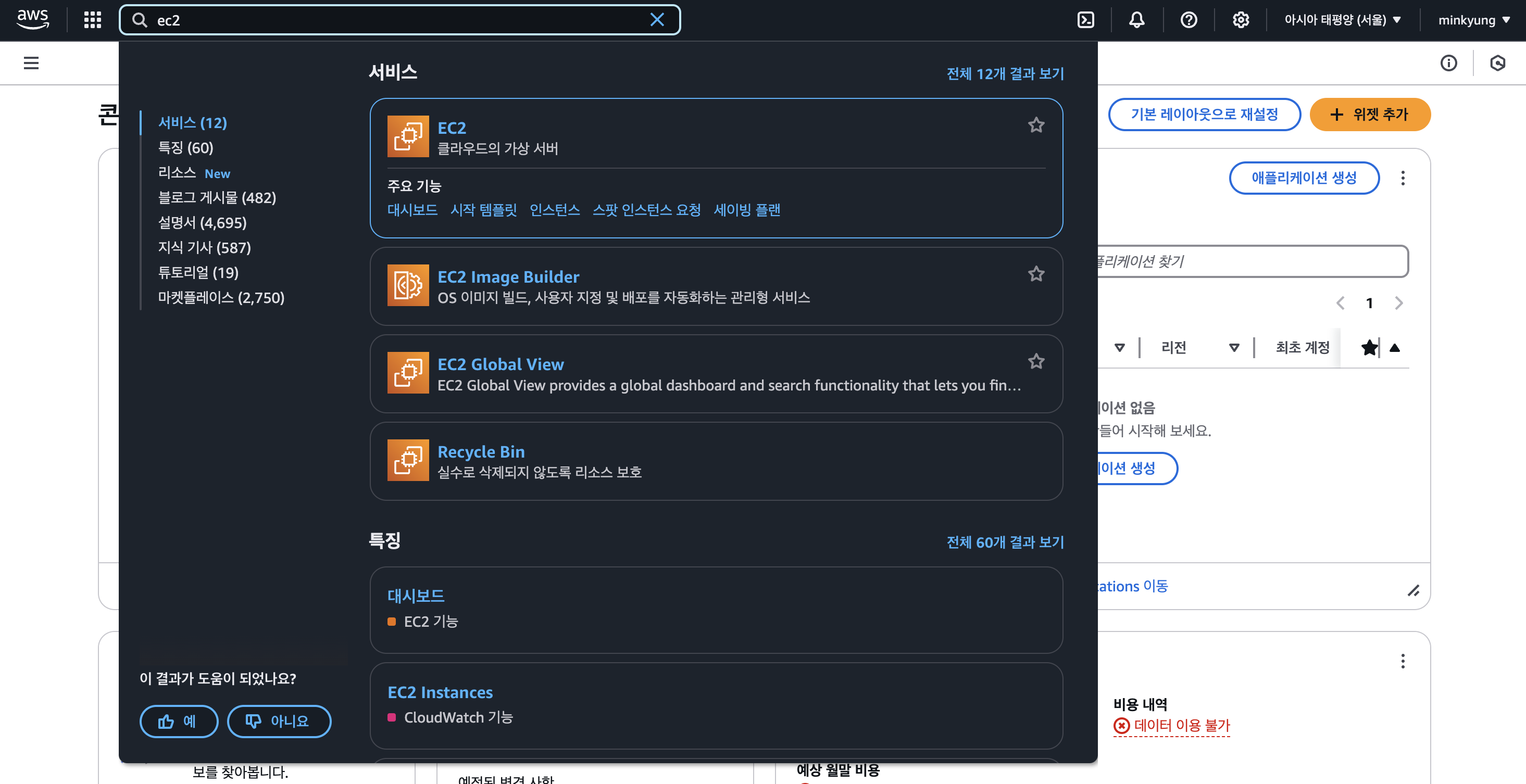Open the notifications bell icon
The height and width of the screenshot is (784, 1526).
point(1136,20)
